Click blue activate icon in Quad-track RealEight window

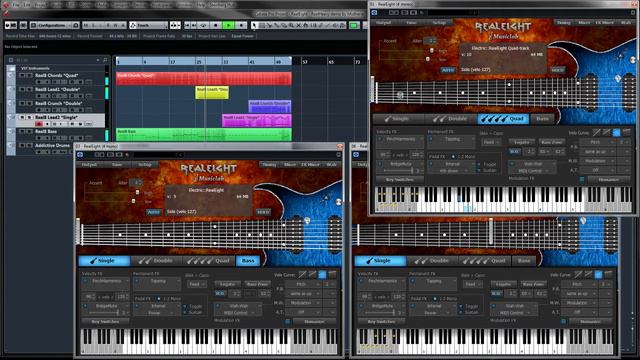click(374, 13)
